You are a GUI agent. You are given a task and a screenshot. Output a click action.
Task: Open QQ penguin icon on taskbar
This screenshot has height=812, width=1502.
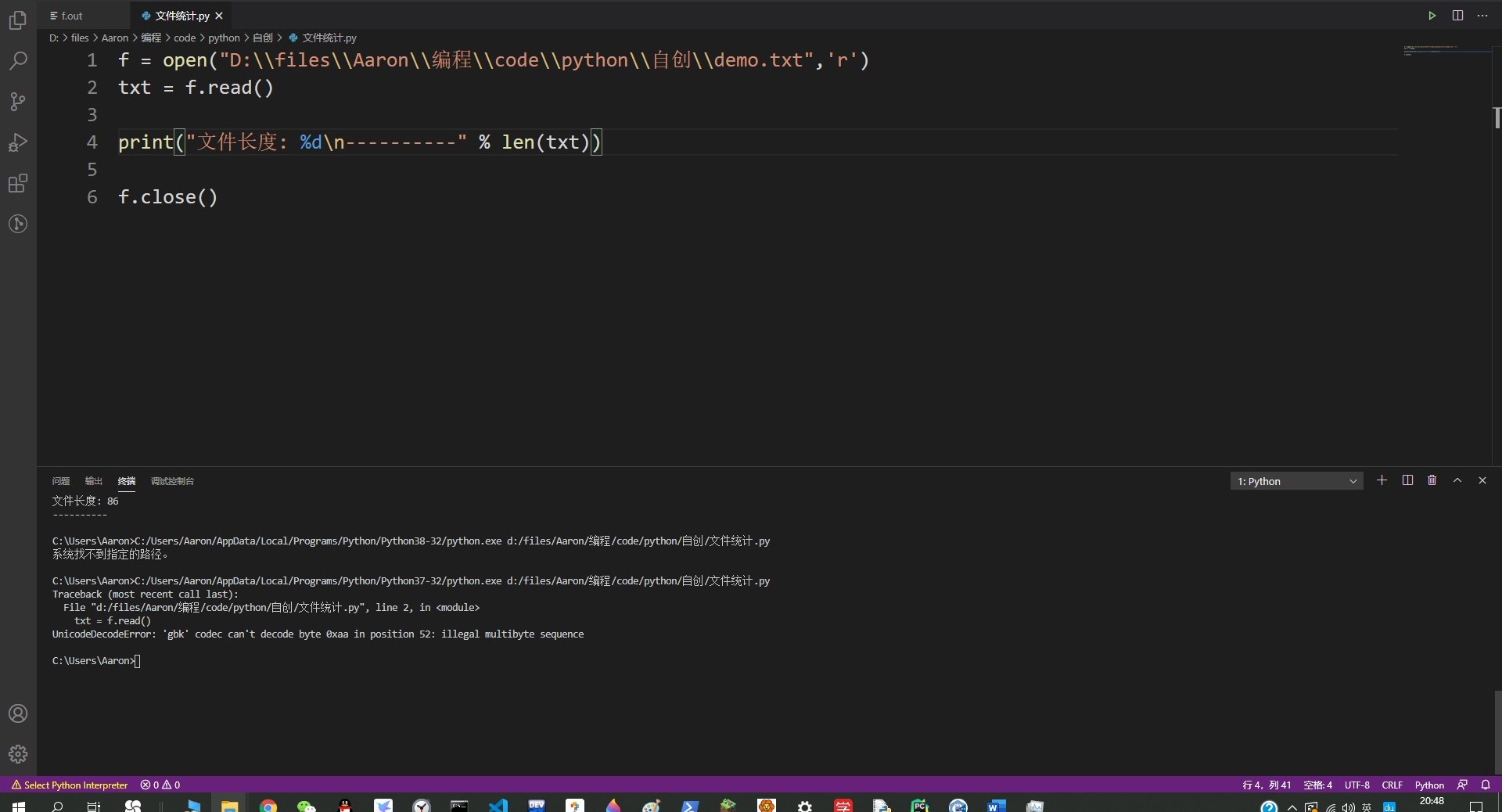coord(345,806)
